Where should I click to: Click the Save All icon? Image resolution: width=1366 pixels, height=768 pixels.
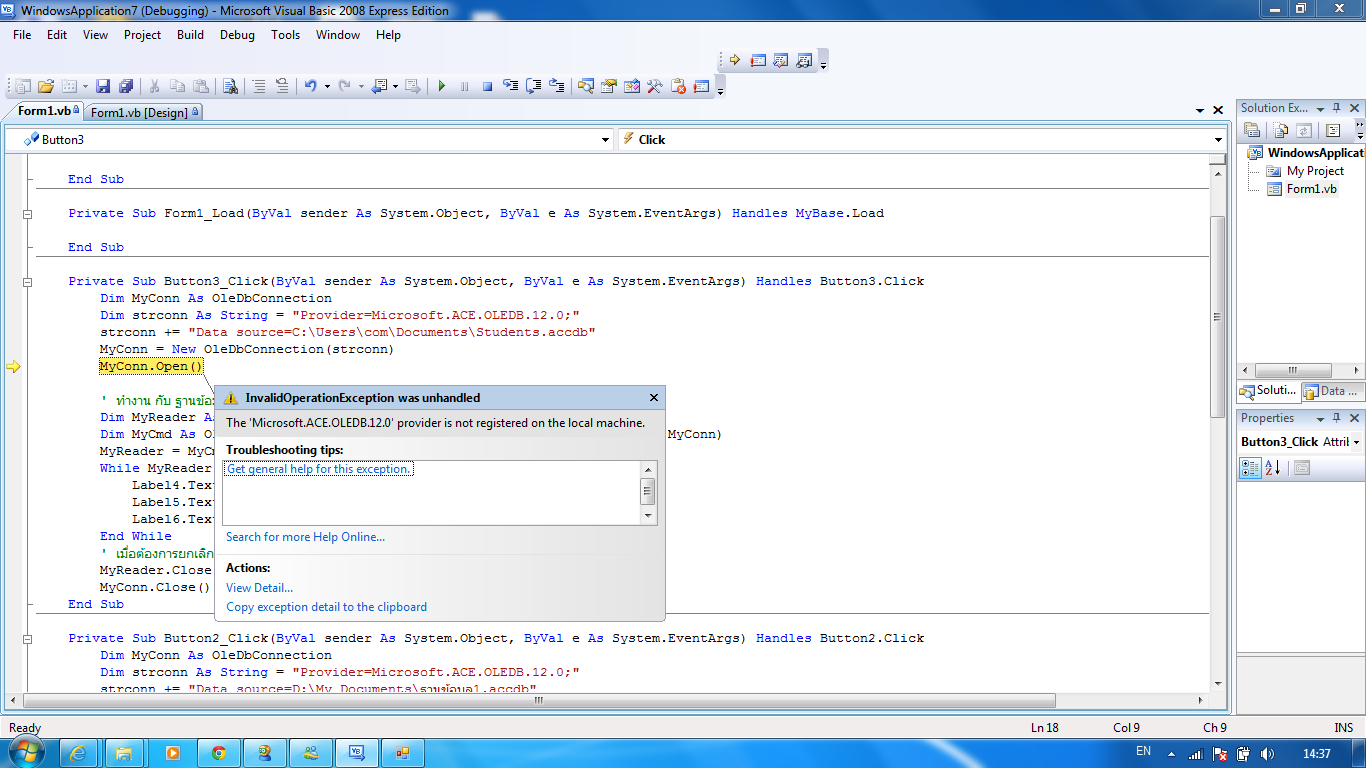tap(126, 86)
